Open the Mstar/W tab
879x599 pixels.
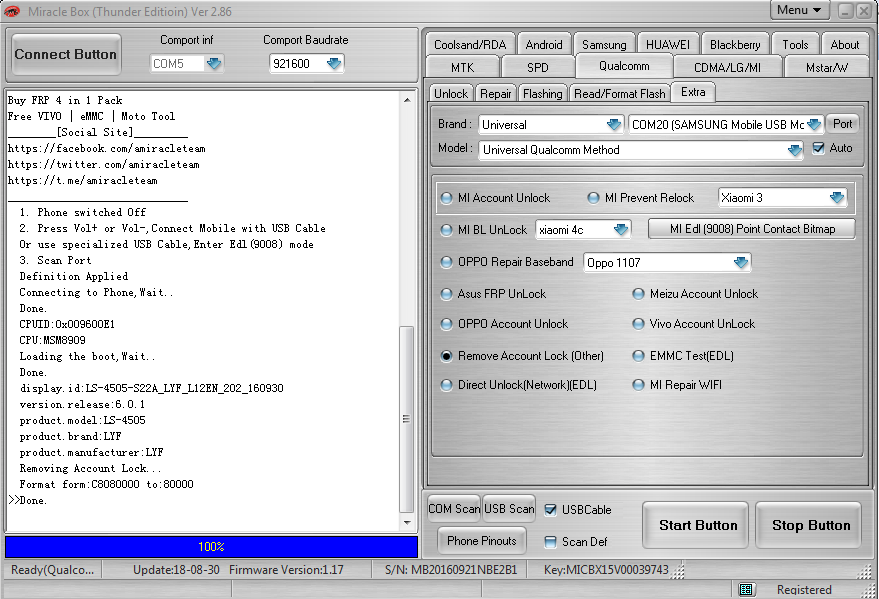point(827,67)
